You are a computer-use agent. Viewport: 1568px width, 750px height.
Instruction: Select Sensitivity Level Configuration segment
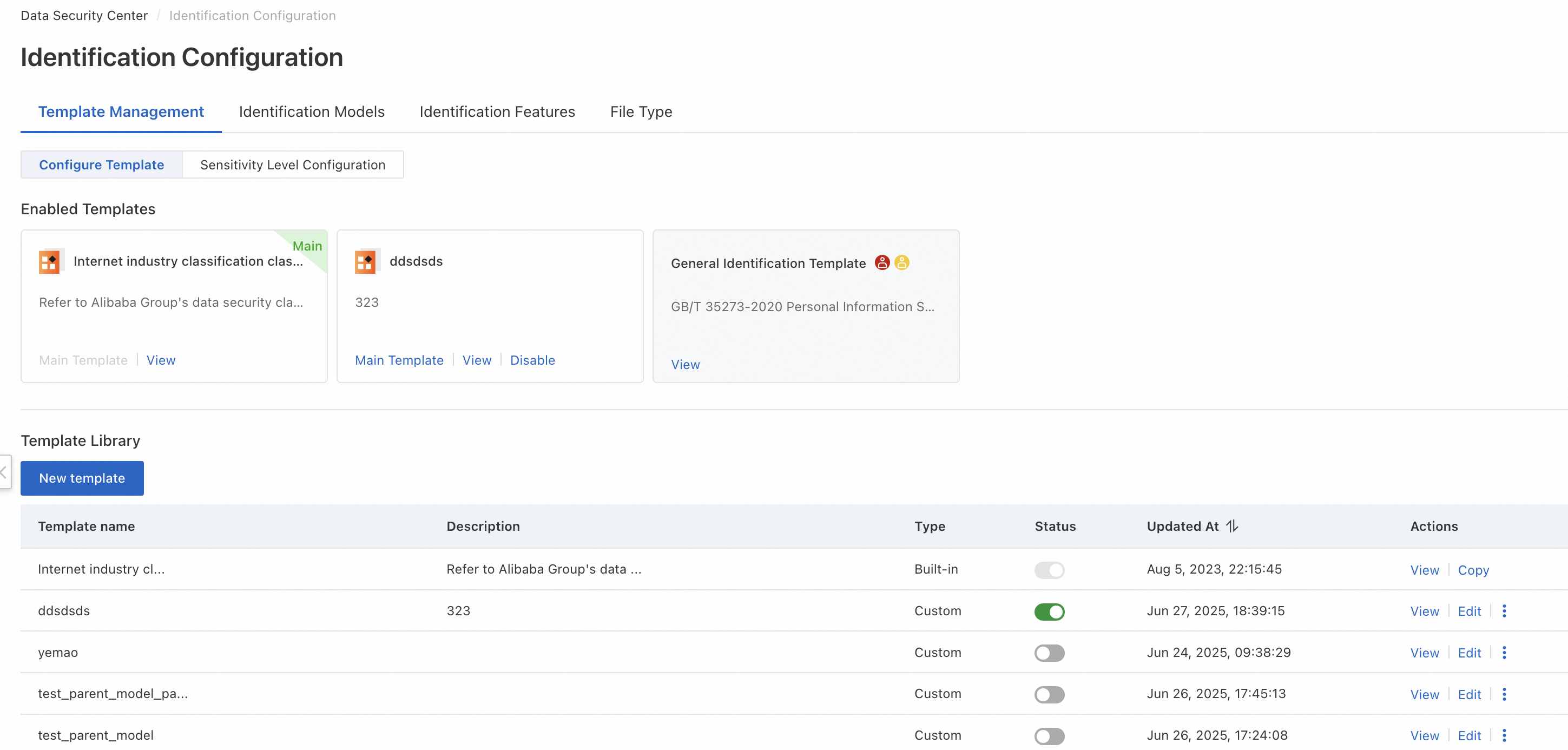pos(292,165)
